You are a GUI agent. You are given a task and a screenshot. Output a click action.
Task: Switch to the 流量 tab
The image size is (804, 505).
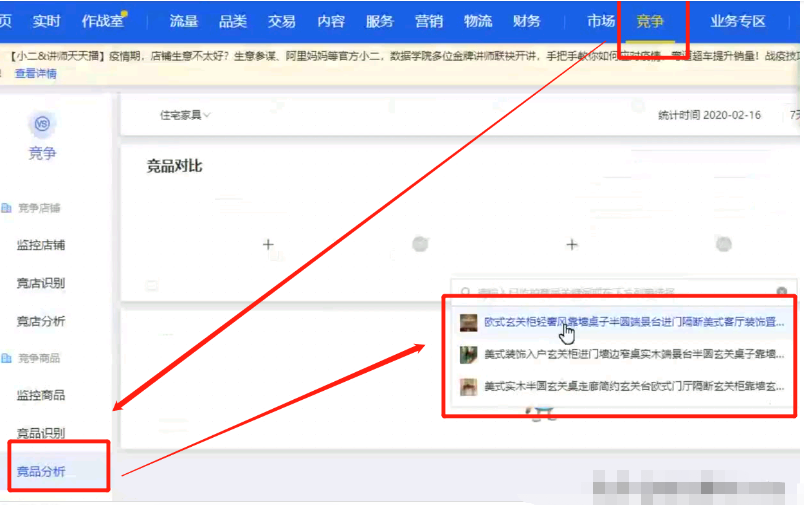184,21
